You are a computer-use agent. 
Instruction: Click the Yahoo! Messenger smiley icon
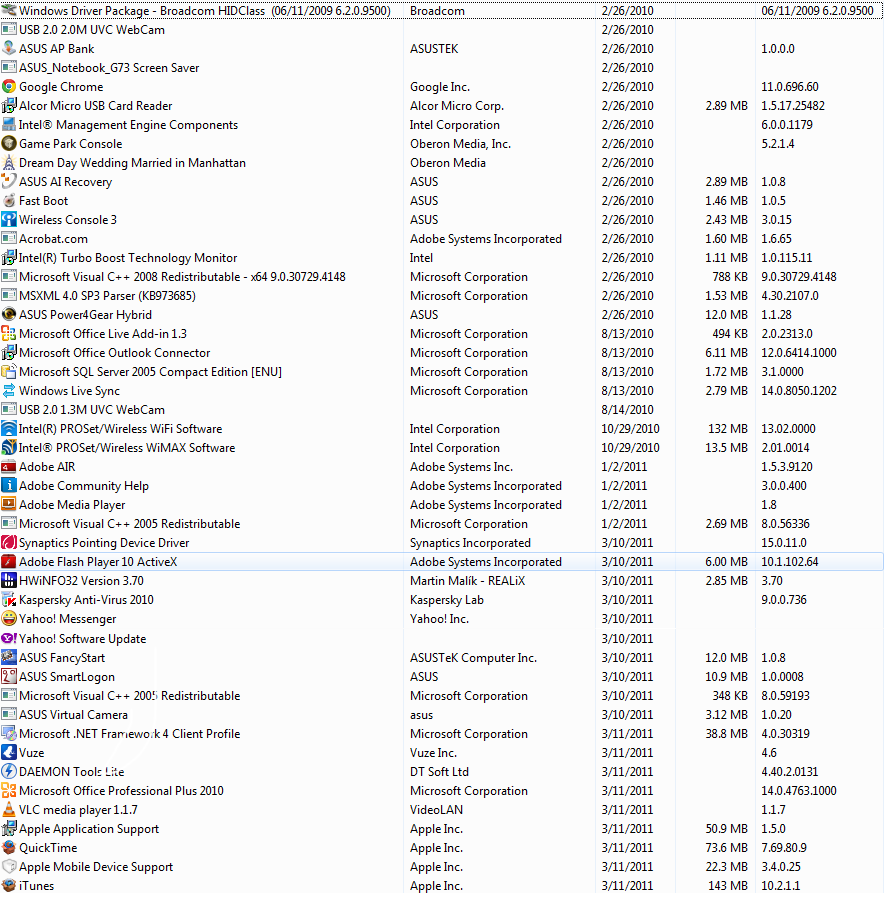click(x=9, y=619)
